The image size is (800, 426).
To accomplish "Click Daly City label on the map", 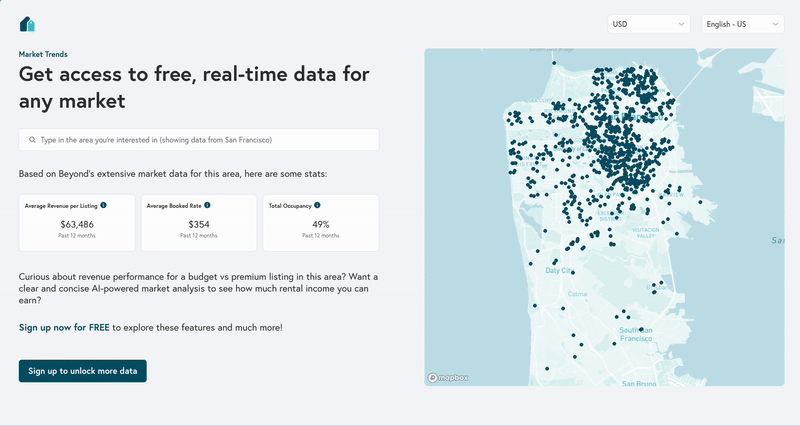I will (558, 270).
